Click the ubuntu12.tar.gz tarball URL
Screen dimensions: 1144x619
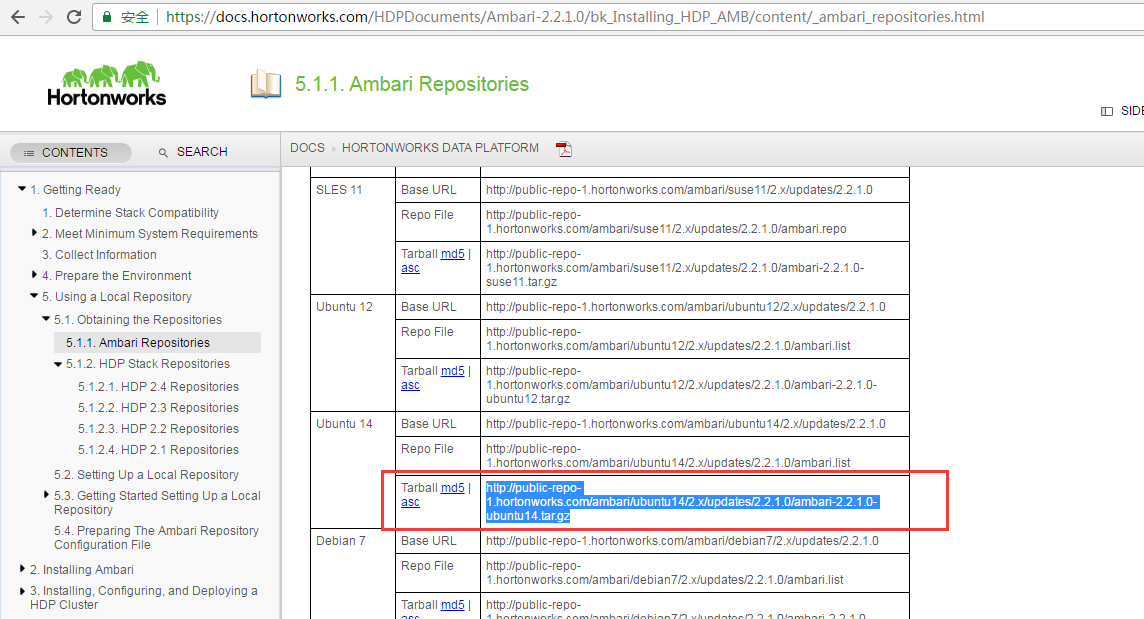click(681, 385)
